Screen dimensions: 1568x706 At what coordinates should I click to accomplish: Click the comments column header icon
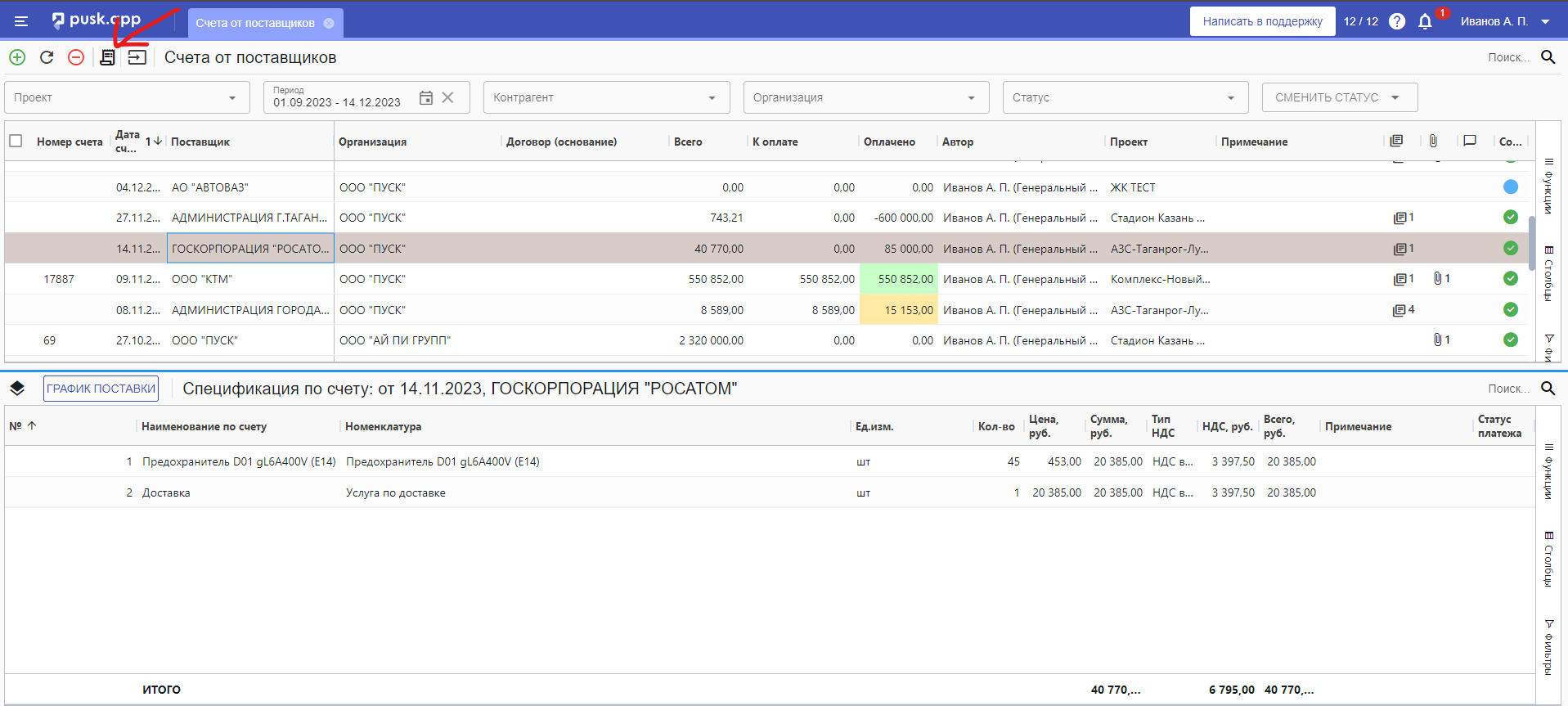[x=1470, y=141]
